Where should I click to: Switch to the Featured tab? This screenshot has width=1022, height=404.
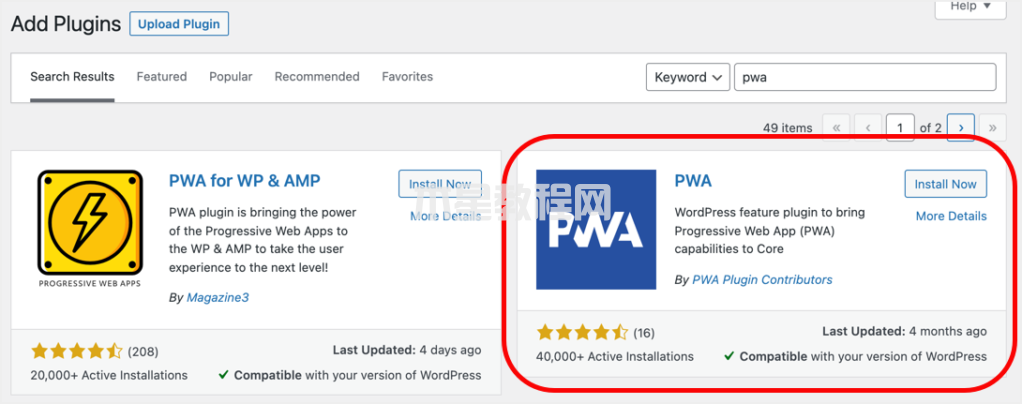pyautogui.click(x=162, y=77)
